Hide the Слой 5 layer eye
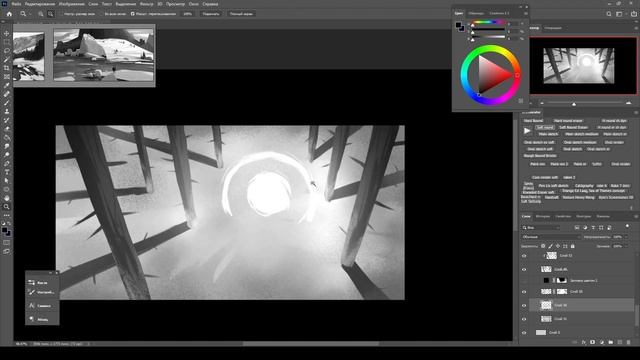Image resolution: width=640 pixels, height=360 pixels. pos(524,333)
